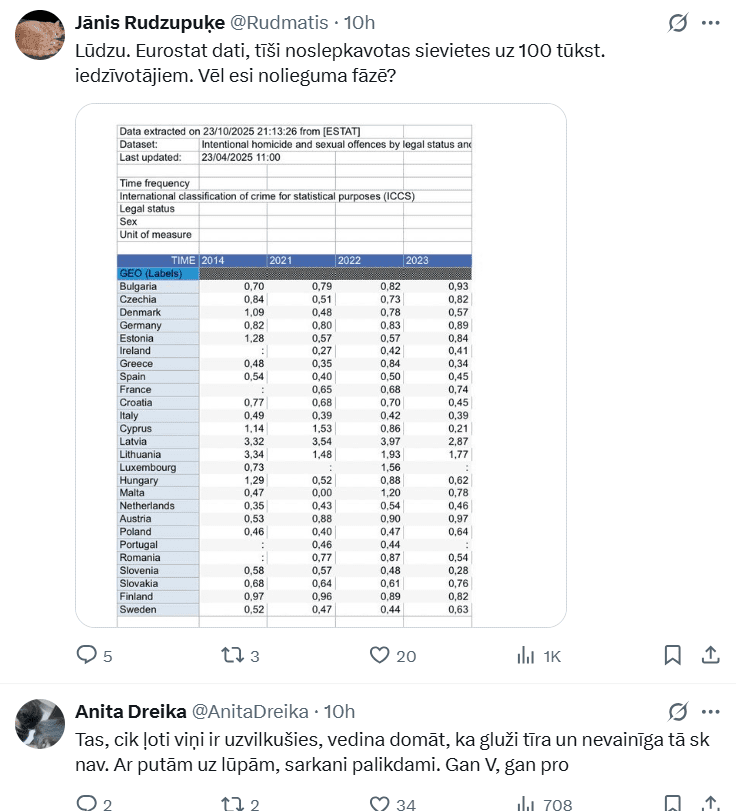The image size is (736, 811).
Task: View analytics for the 708 views post
Action: (526, 802)
